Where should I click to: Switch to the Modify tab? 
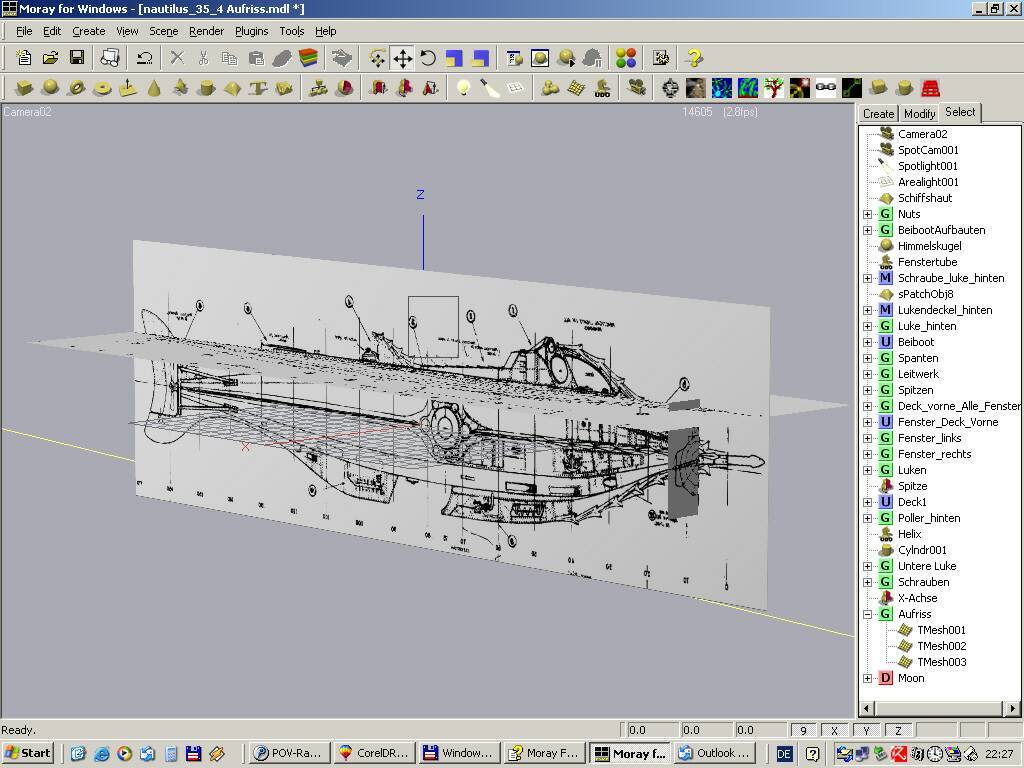[919, 114]
